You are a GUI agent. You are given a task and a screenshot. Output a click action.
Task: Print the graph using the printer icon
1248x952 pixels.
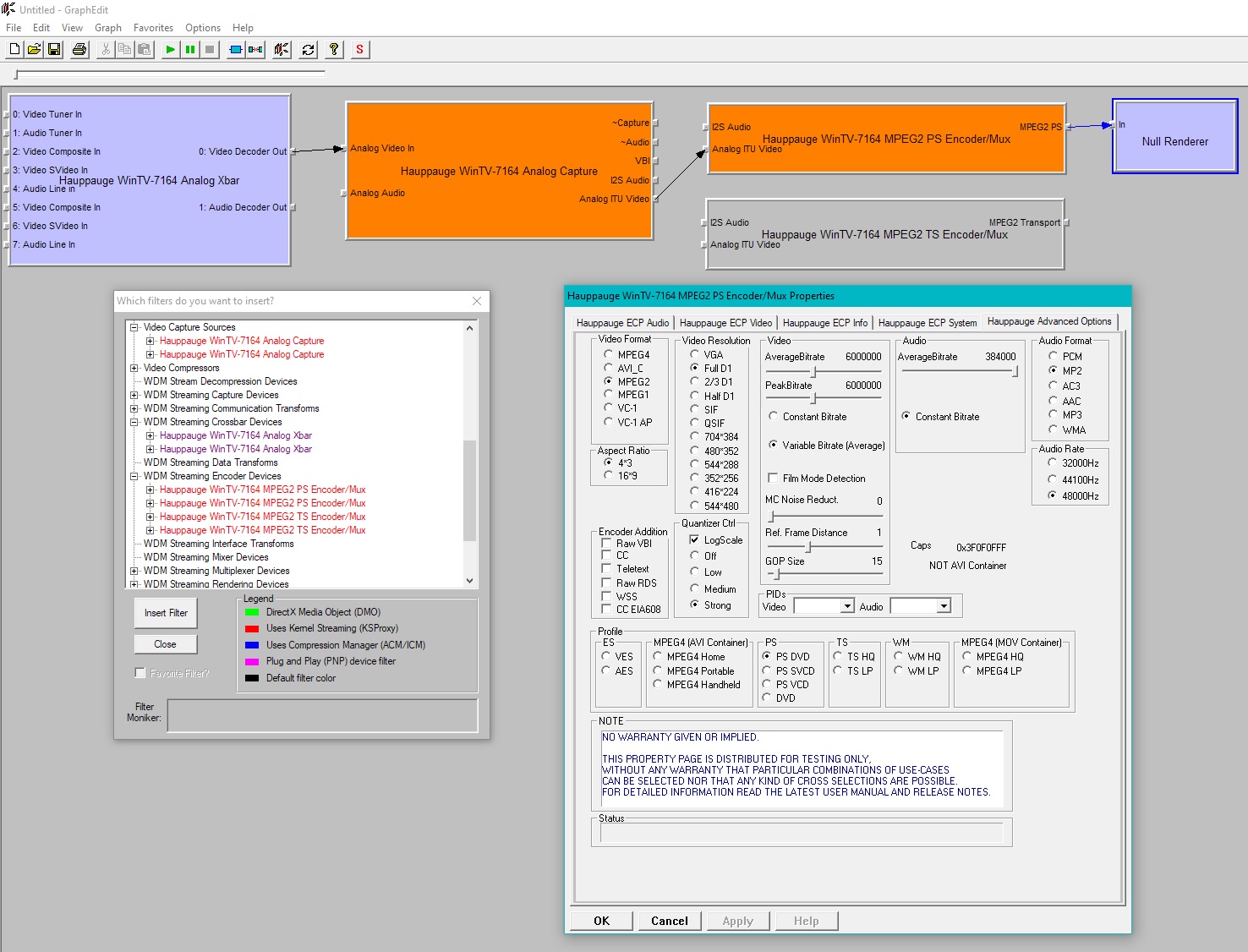pos(79,50)
